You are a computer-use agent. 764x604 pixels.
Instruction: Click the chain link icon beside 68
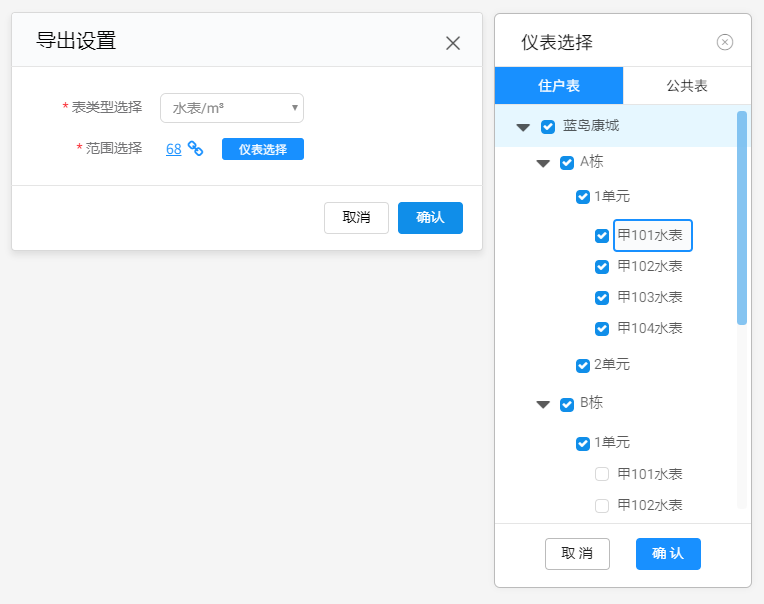point(195,149)
